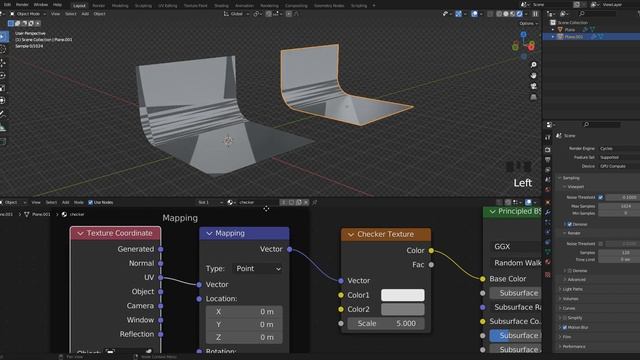Toggle camera view icon in viewport
640x360 pixels.
click(x=533, y=86)
